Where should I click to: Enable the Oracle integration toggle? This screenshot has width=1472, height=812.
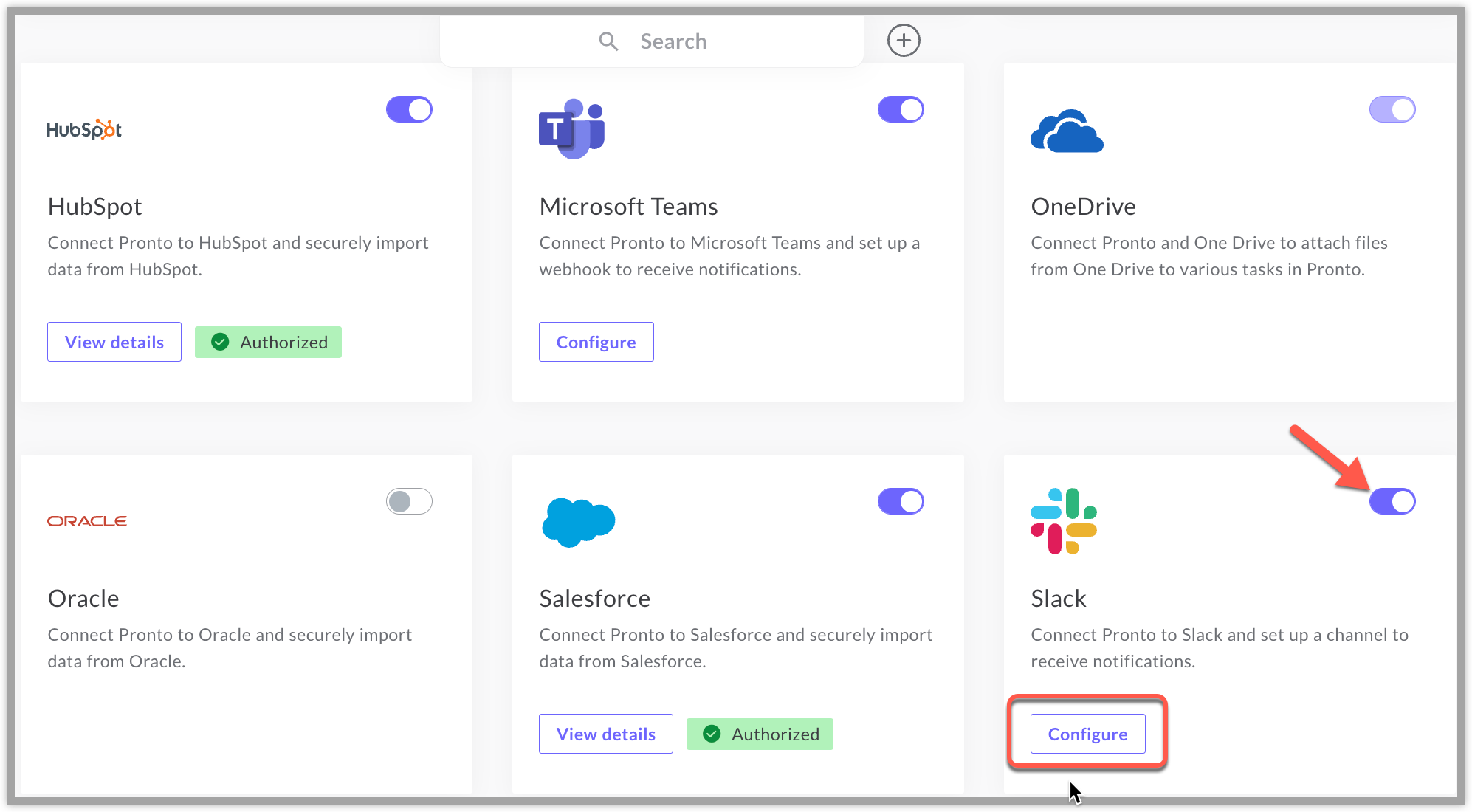click(409, 501)
